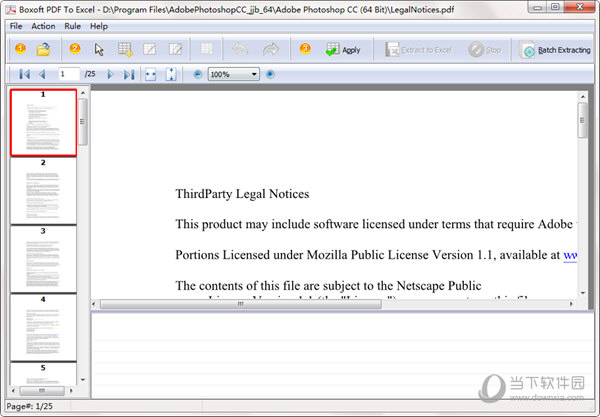Viewport: 600px width, 417px height.
Task: Click the step 2 orange badge
Action: [75, 49]
